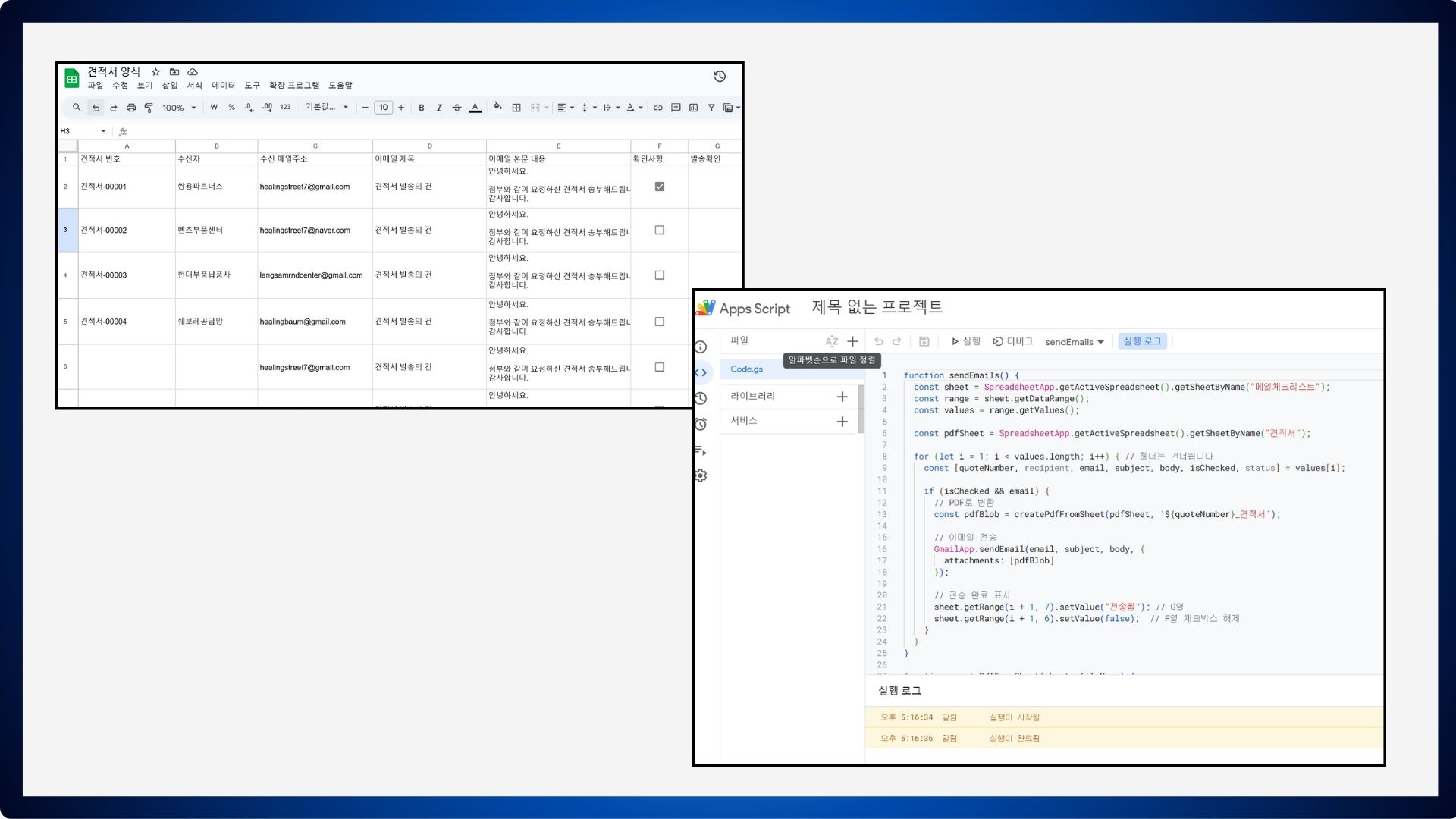This screenshot has height=819, width=1456.
Task: Apply strikethrough formatting in Sheets toolbar
Action: (x=457, y=108)
